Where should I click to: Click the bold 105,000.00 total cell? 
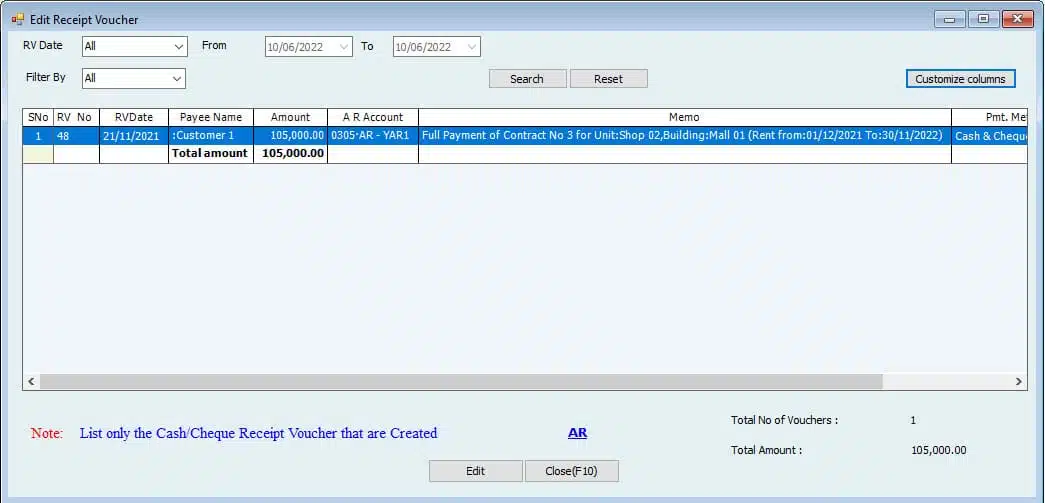pos(291,153)
